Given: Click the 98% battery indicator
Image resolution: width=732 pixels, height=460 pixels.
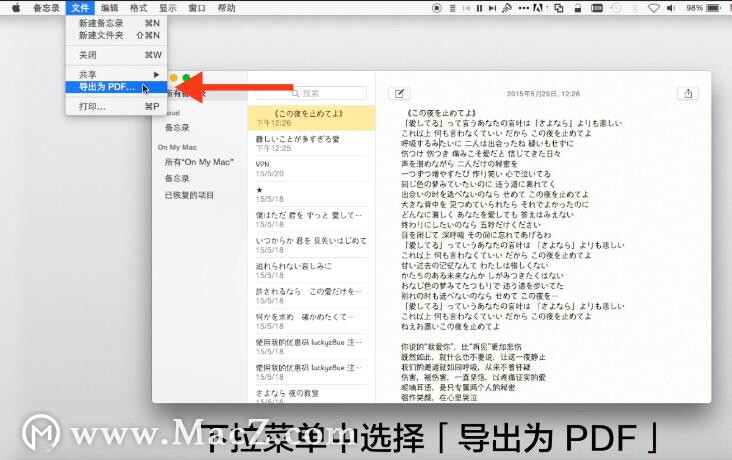Looking at the screenshot, I should tap(704, 8).
